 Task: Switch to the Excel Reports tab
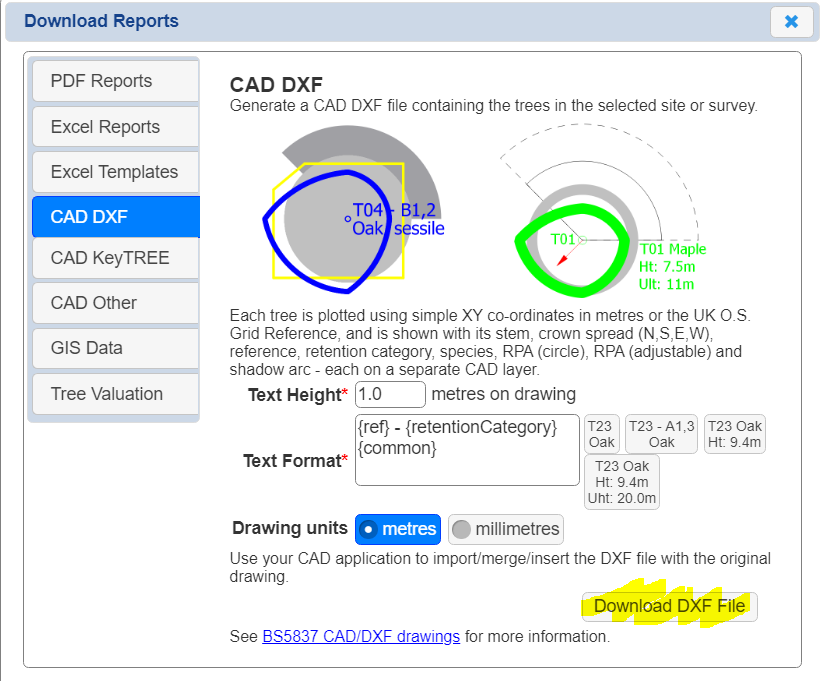point(115,127)
